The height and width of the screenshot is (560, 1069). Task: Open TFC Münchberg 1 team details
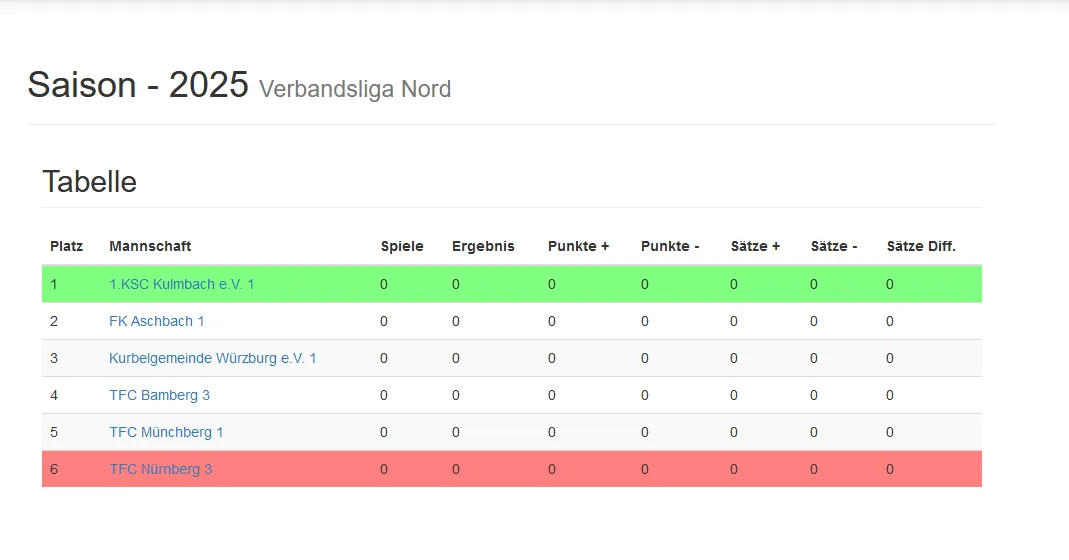tap(166, 432)
